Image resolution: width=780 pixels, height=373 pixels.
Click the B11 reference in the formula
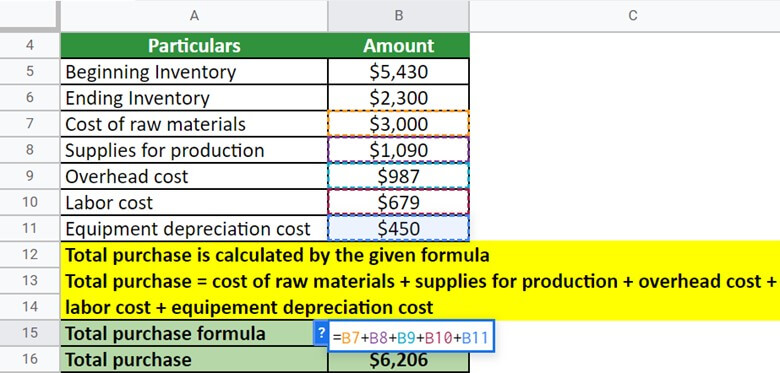tap(475, 338)
